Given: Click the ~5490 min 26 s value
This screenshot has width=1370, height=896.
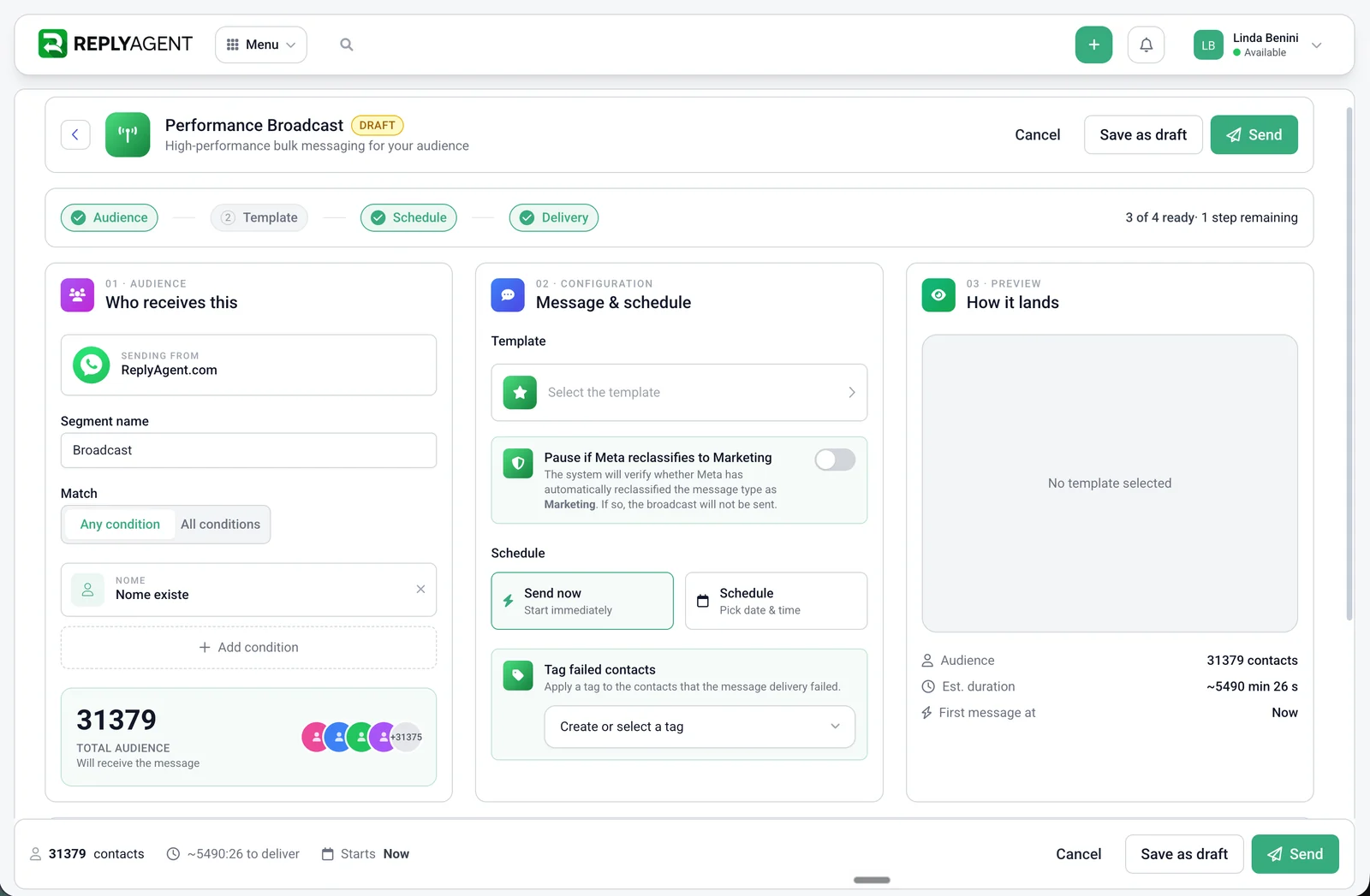Looking at the screenshot, I should (x=1252, y=686).
